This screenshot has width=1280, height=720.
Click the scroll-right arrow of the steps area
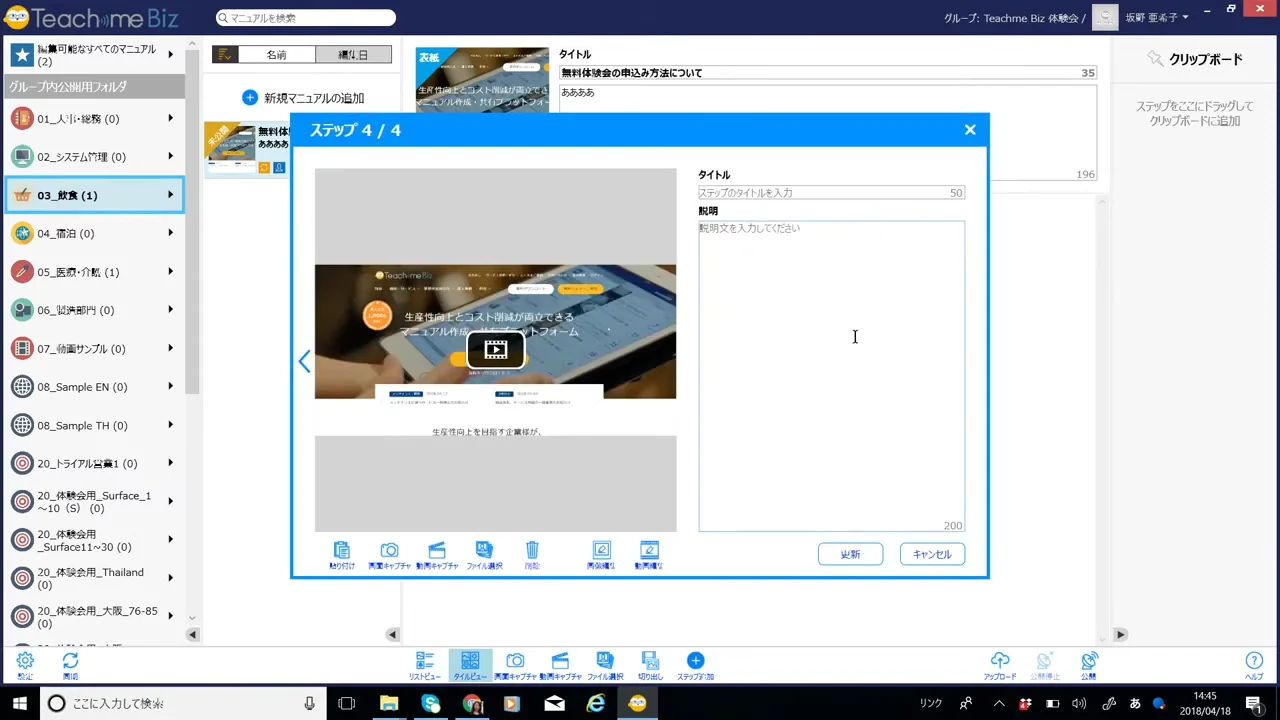click(x=1121, y=635)
